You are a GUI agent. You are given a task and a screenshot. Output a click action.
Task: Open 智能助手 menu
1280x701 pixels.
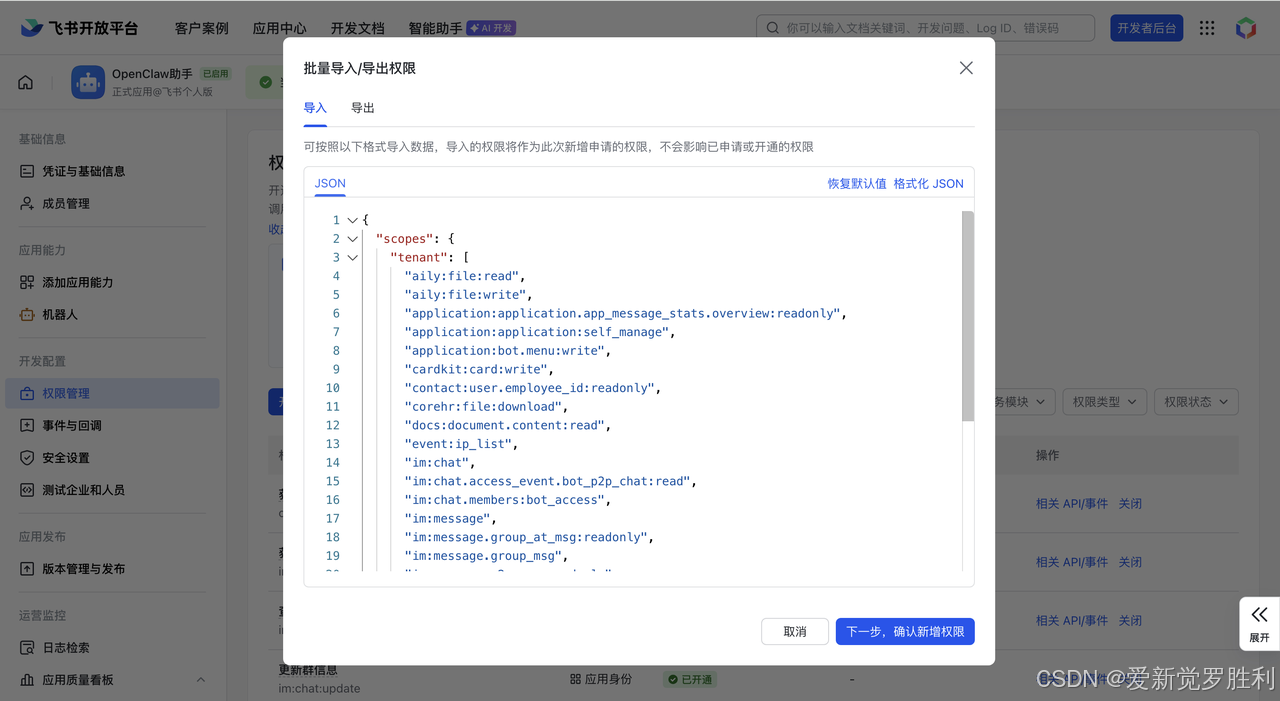pos(435,28)
